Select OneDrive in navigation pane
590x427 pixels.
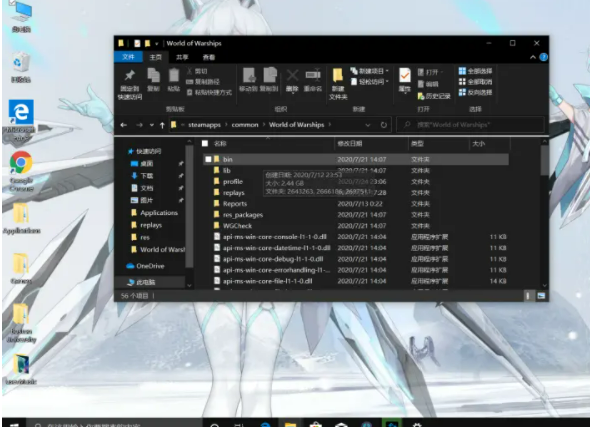point(150,266)
